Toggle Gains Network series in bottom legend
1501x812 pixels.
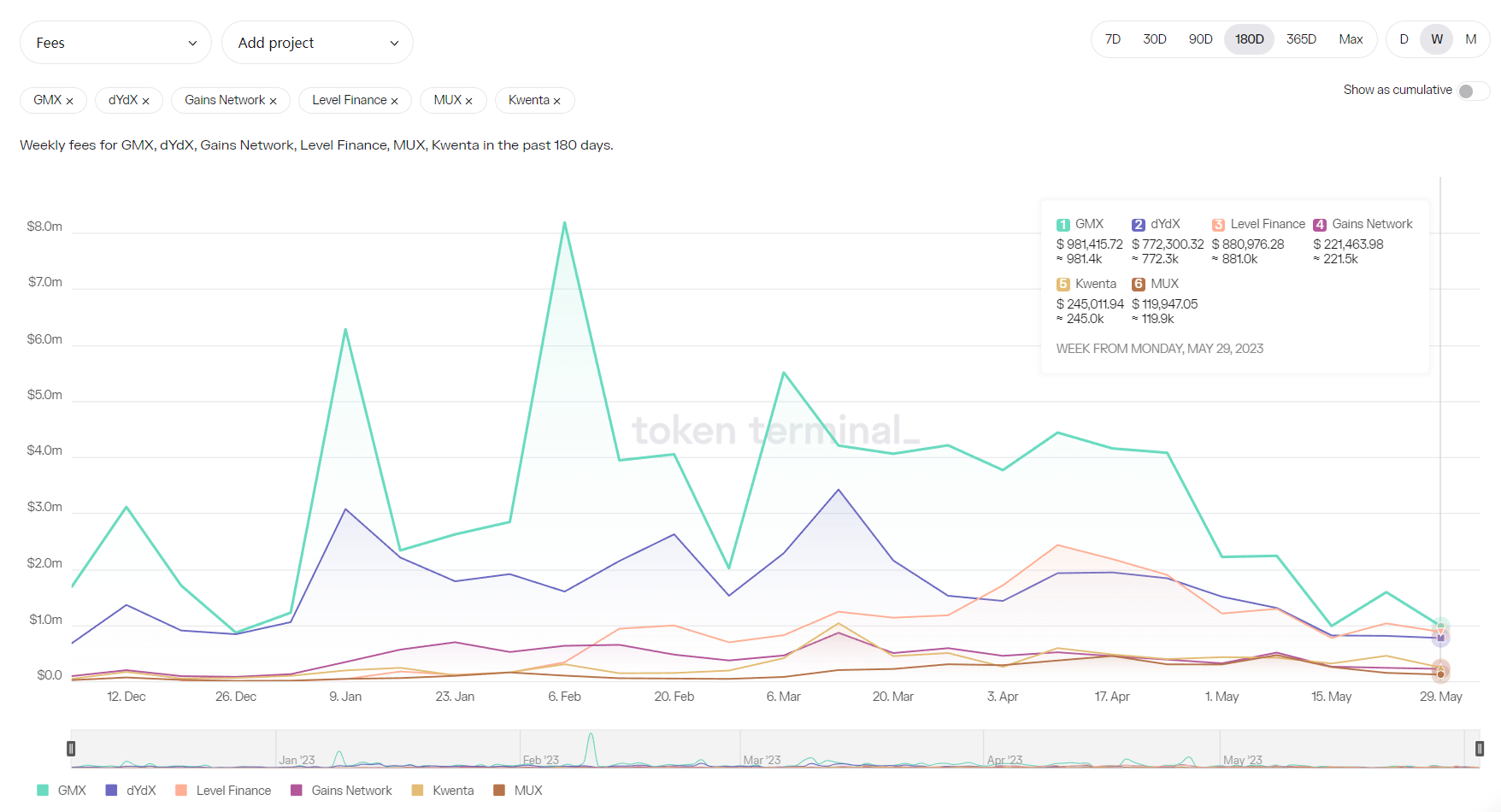pyautogui.click(x=341, y=791)
